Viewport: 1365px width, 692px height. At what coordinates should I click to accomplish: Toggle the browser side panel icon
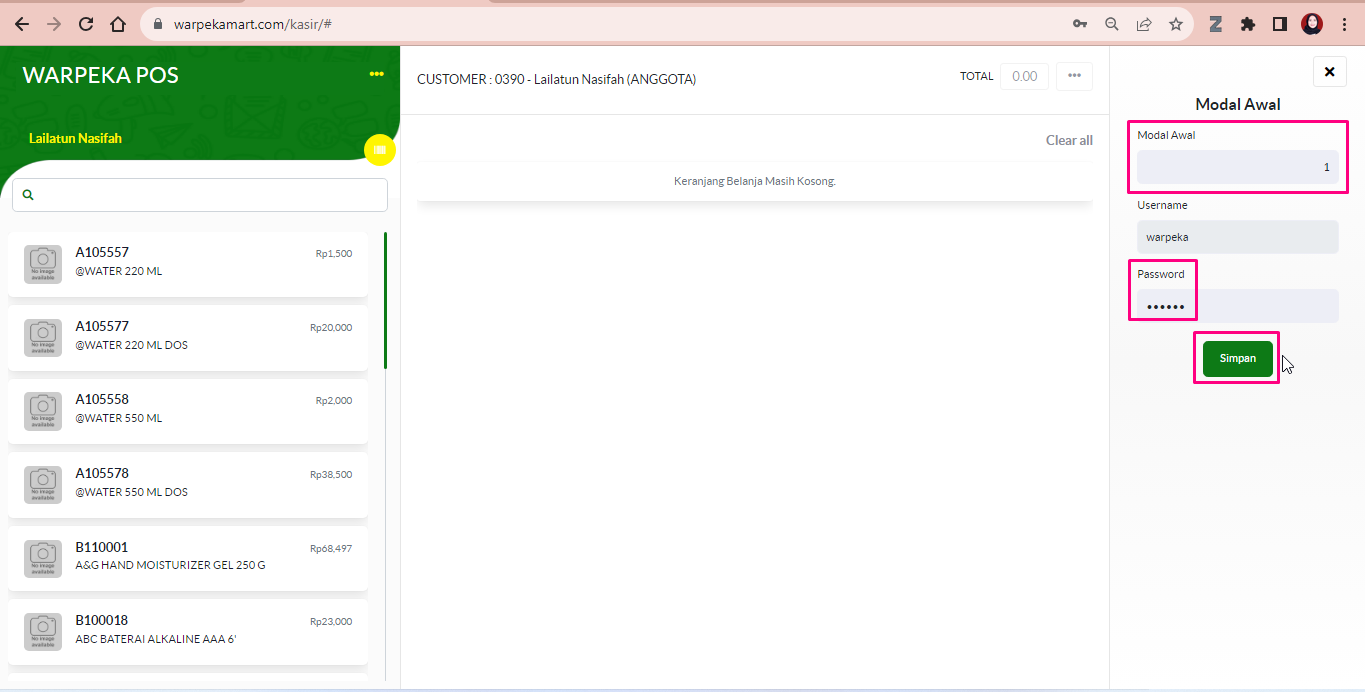coord(1280,24)
